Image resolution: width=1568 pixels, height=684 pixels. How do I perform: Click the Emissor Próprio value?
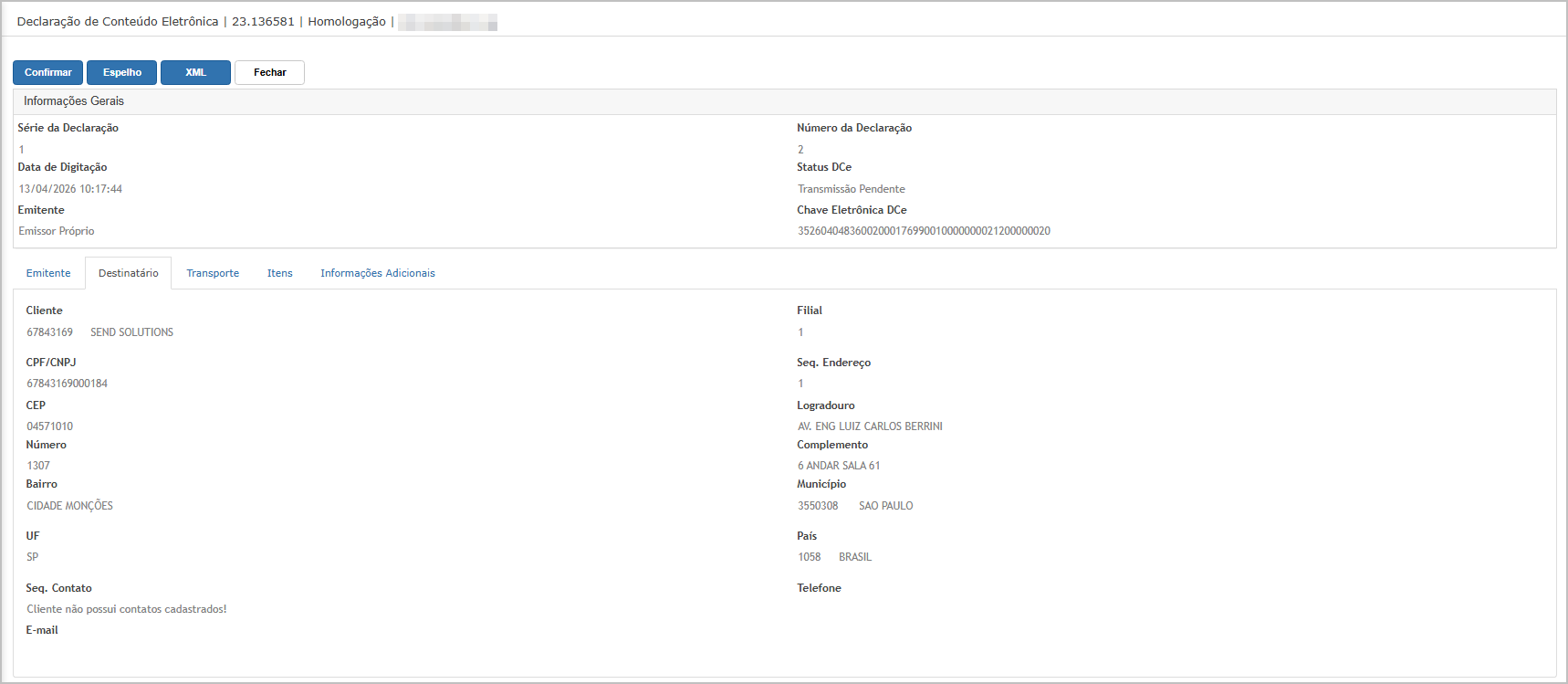(57, 231)
